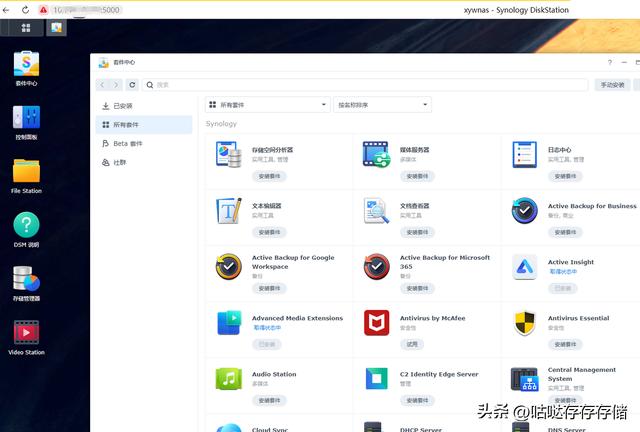Open Advanced Media Extensions title link
Image resolution: width=640 pixels, height=432 pixels.
[x=297, y=318]
